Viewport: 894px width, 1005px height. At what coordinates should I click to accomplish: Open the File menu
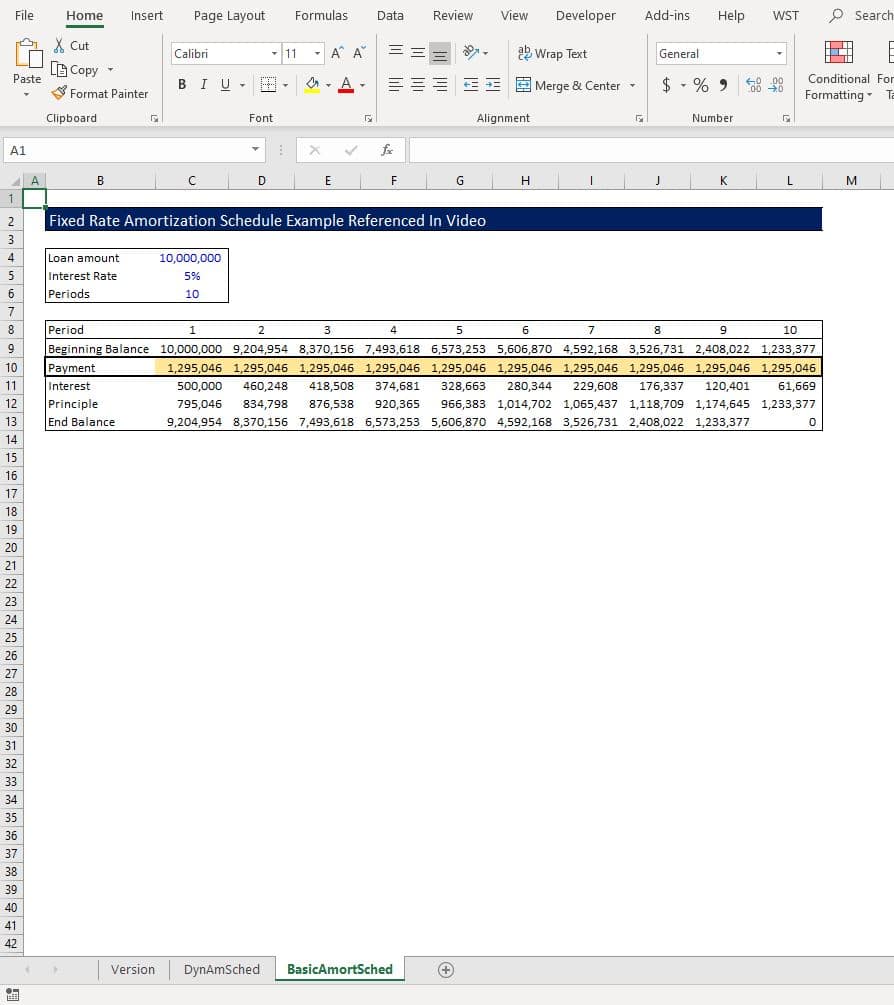(x=24, y=15)
